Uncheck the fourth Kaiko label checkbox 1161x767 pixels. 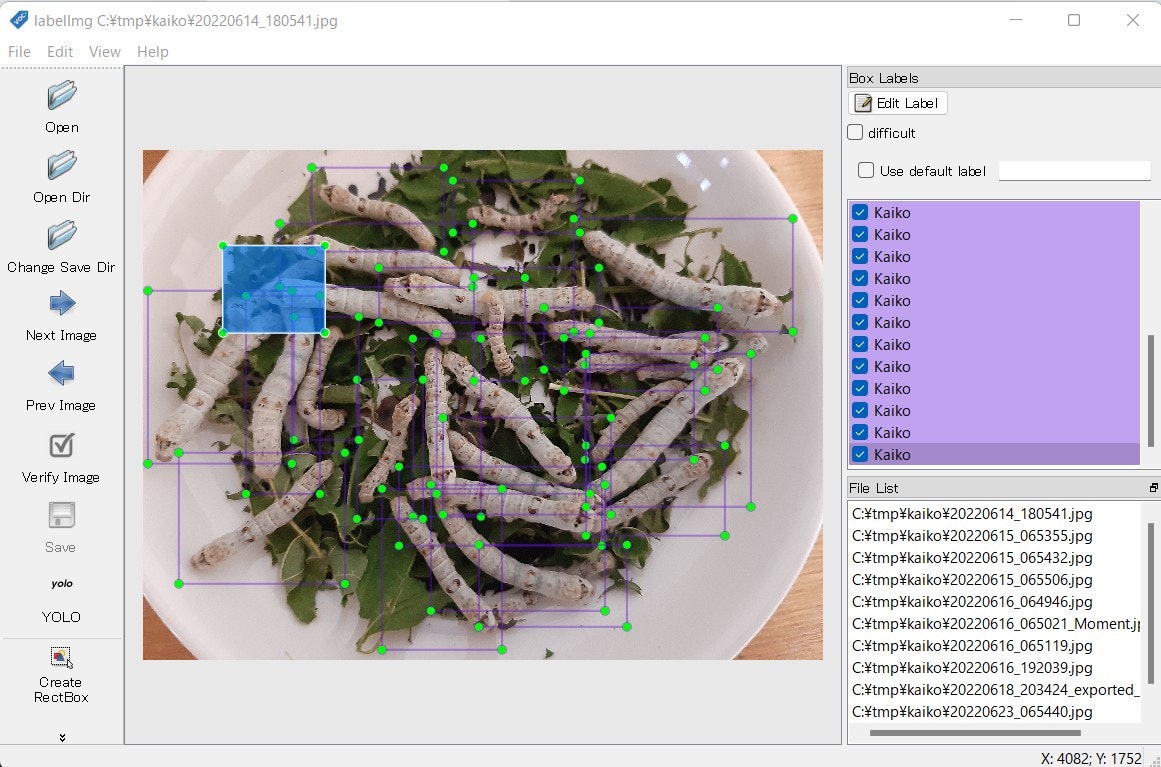[x=860, y=278]
